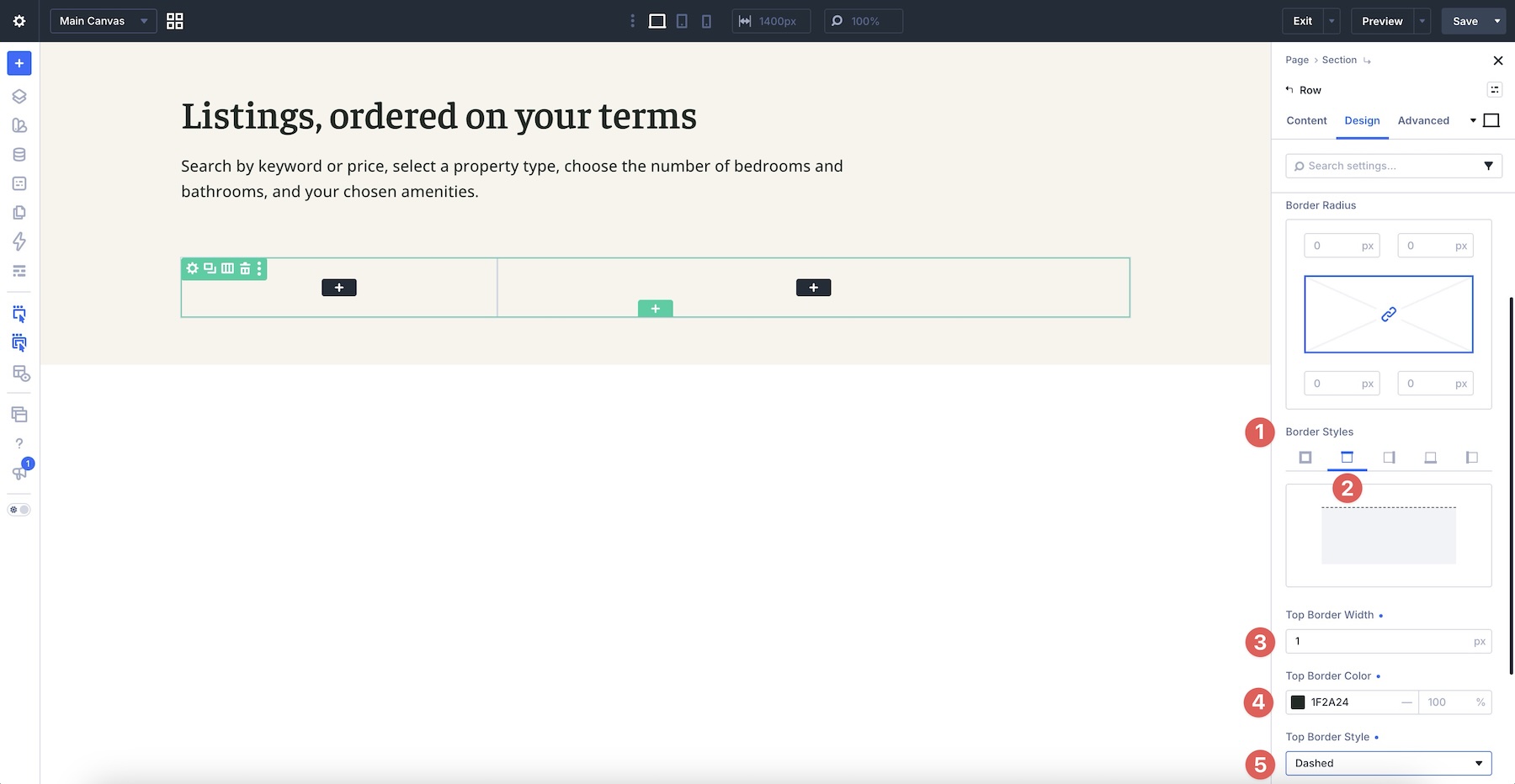
Task: Click the zoom 100% field
Action: [x=864, y=21]
